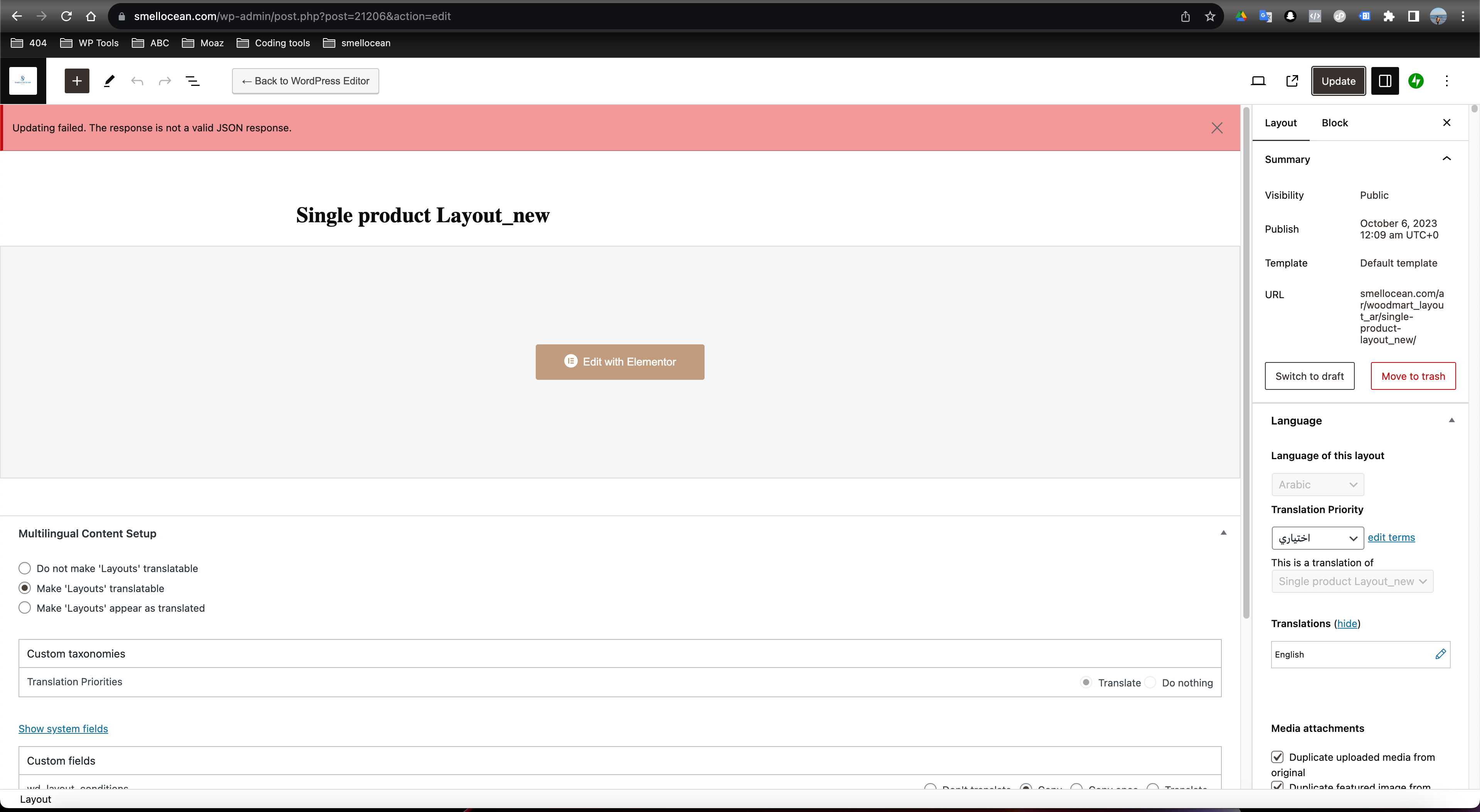Open the 'This is a translation of' dropdown
The height and width of the screenshot is (812, 1480).
tap(1352, 581)
